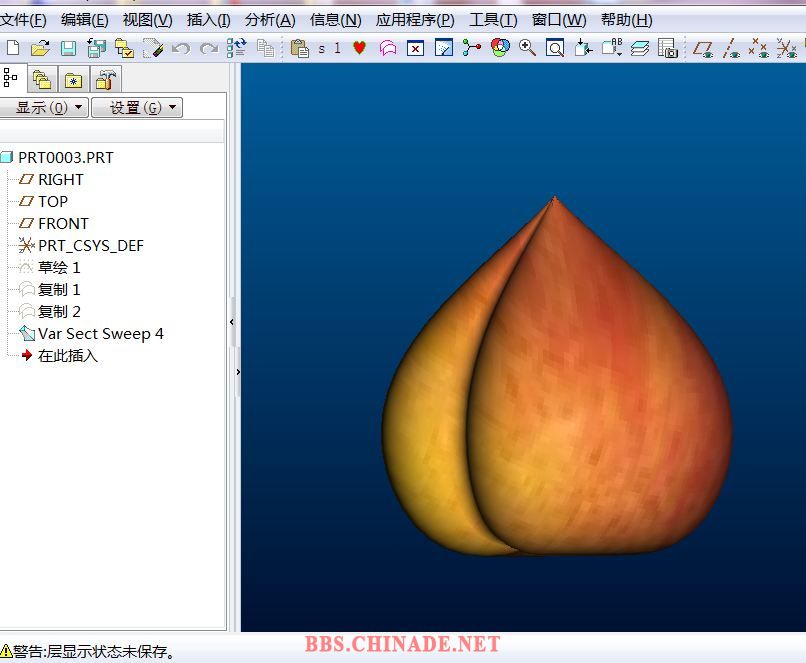The image size is (806, 663).
Task: Toggle datum planes display
Action: (x=704, y=48)
